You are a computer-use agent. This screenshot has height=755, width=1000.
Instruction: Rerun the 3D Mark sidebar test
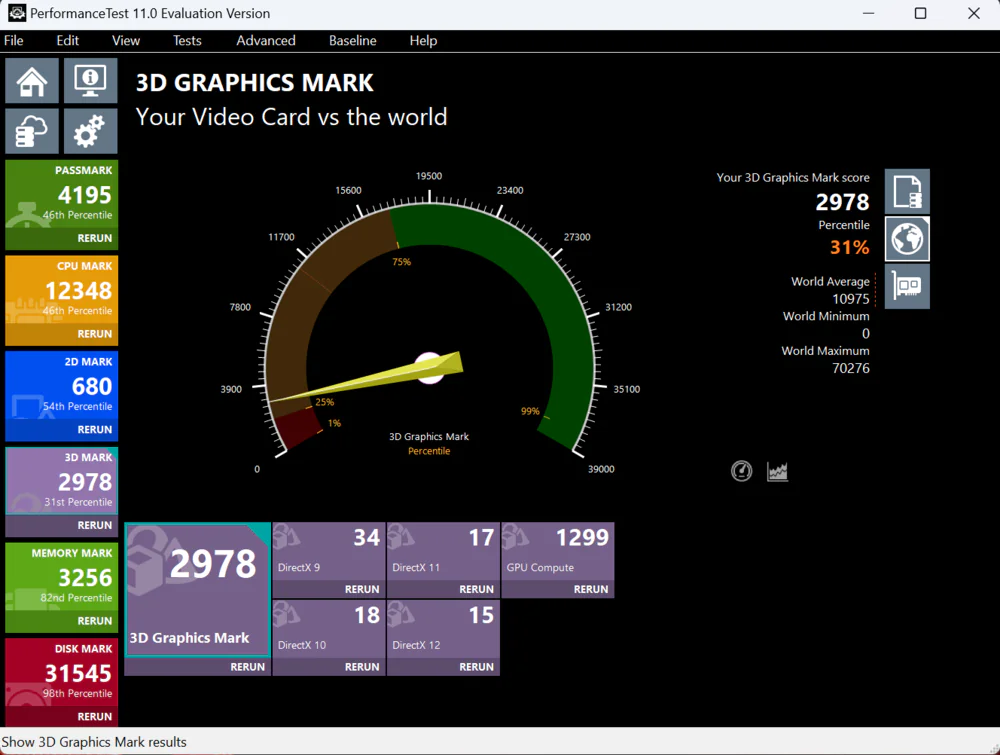[x=94, y=525]
